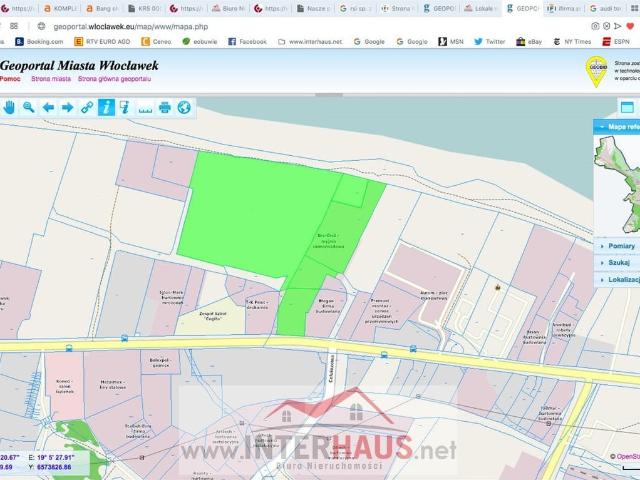Click the Bakoped map label
The height and width of the screenshot is (480, 640).
coord(160,363)
